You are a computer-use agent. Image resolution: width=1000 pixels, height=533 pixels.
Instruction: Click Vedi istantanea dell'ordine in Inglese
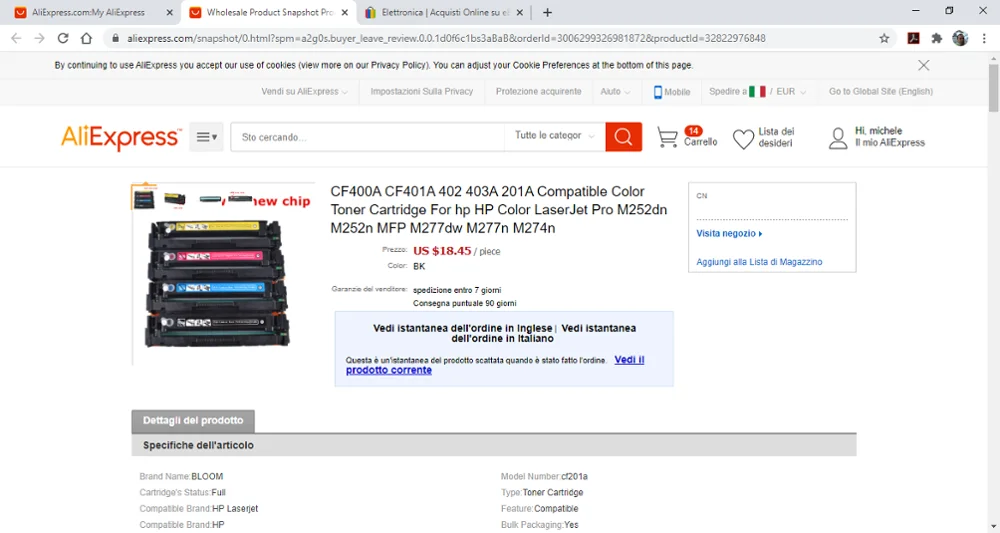(462, 328)
